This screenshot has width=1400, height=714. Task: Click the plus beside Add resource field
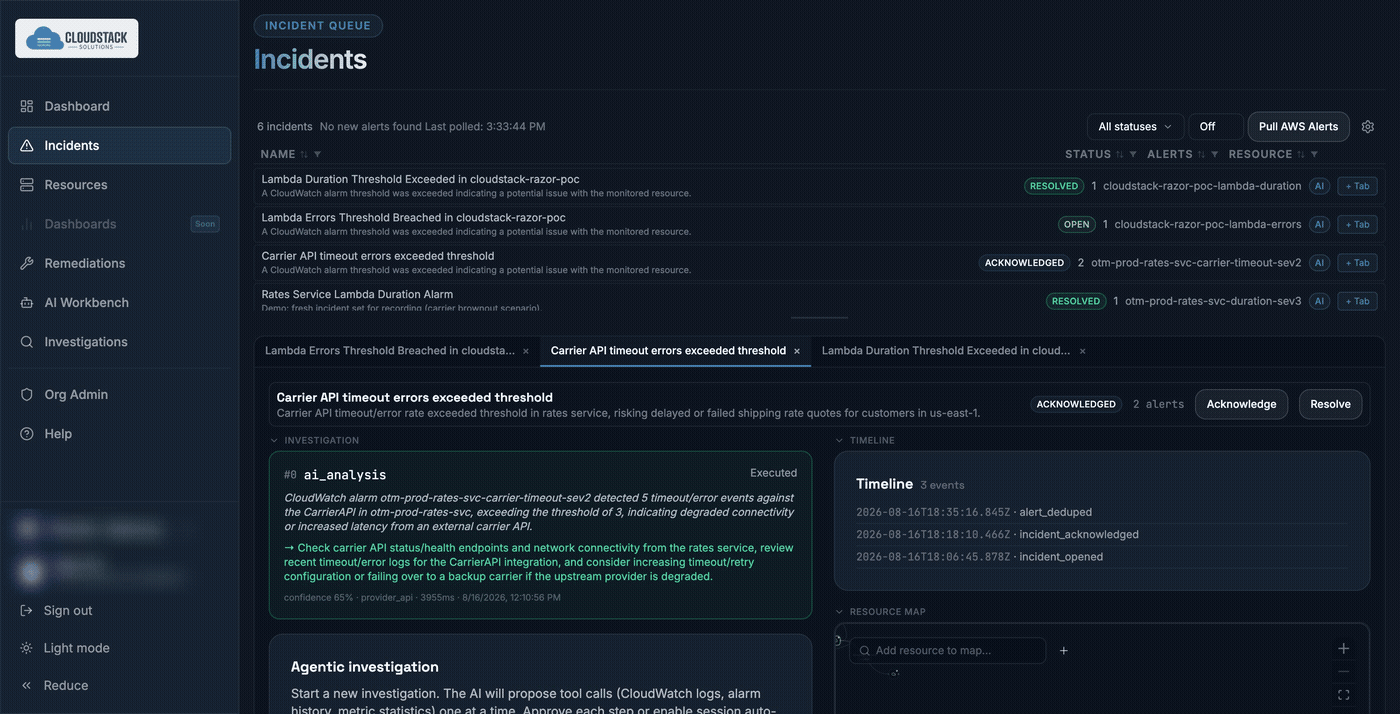[1064, 651]
